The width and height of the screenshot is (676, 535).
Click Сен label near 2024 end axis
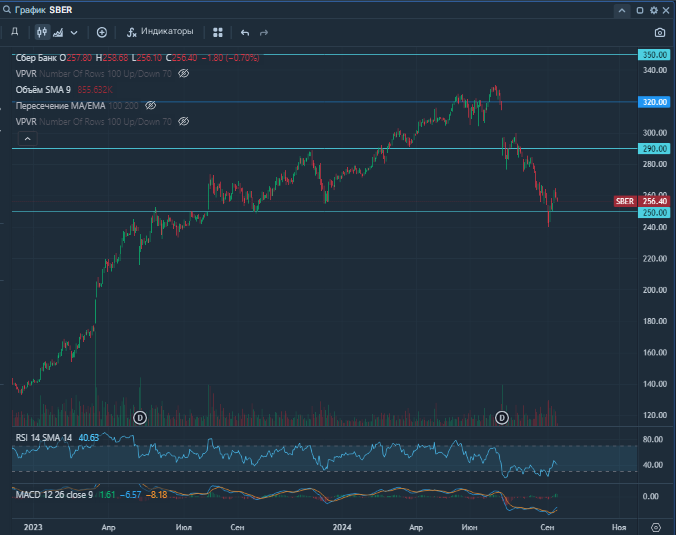547,527
